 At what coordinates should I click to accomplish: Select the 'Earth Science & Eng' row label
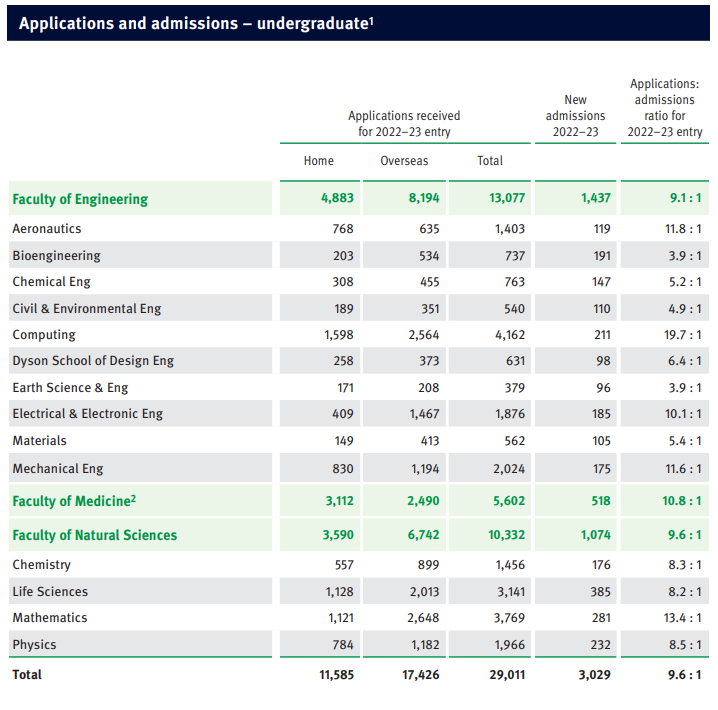[x=70, y=388]
